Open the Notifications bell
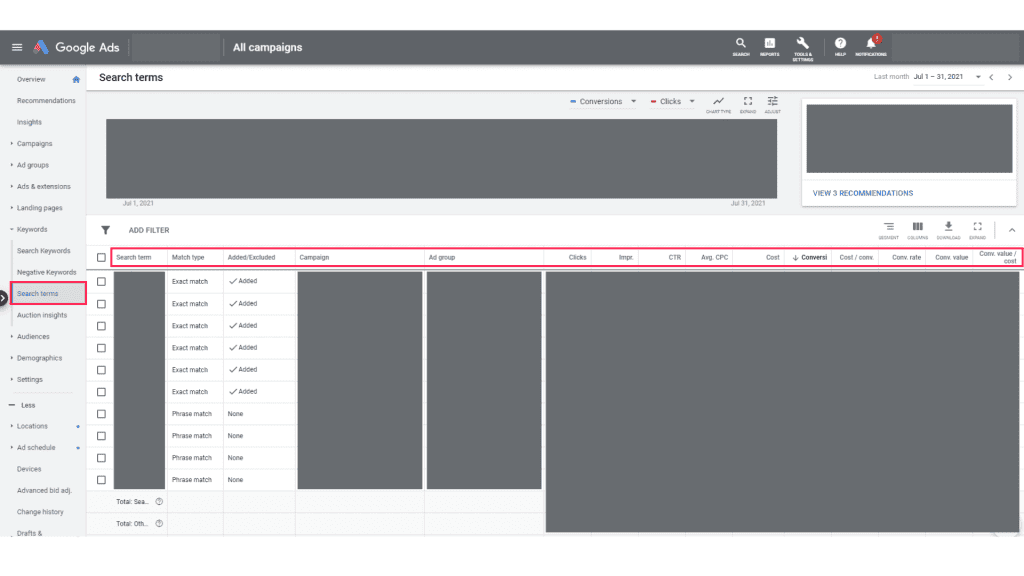This screenshot has width=1024, height=576. [871, 46]
